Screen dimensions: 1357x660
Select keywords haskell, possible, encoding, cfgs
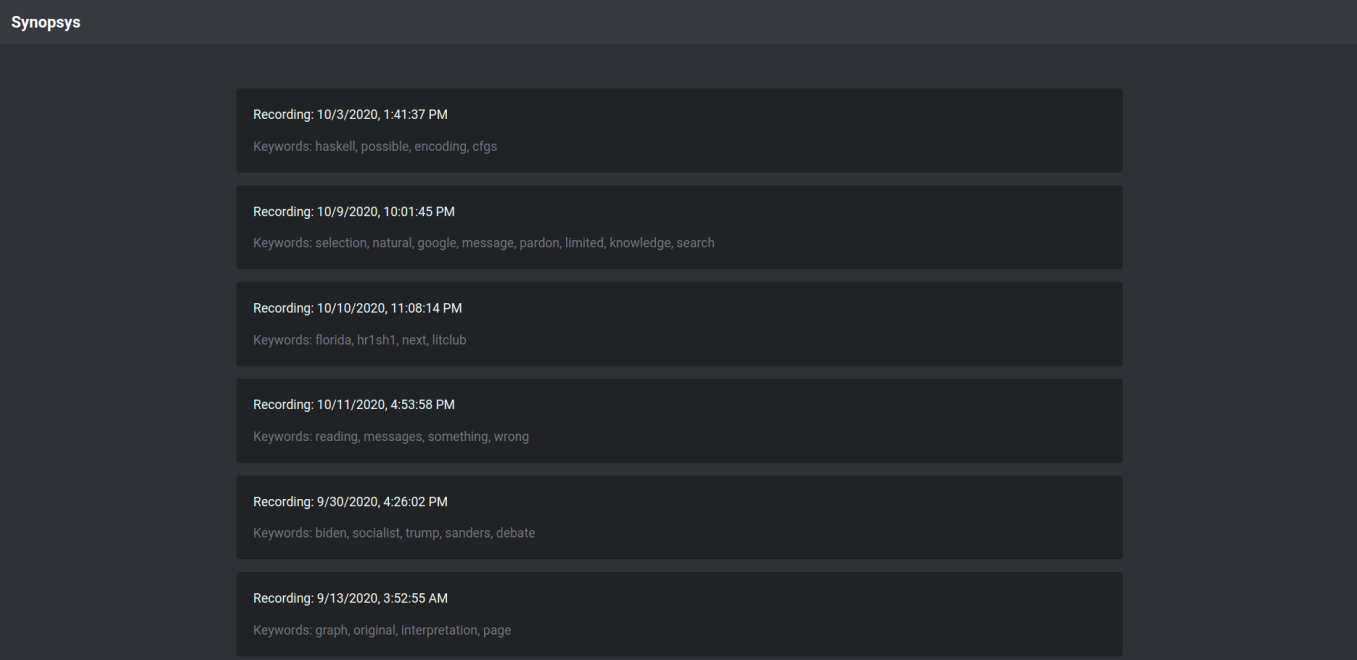[x=375, y=147]
